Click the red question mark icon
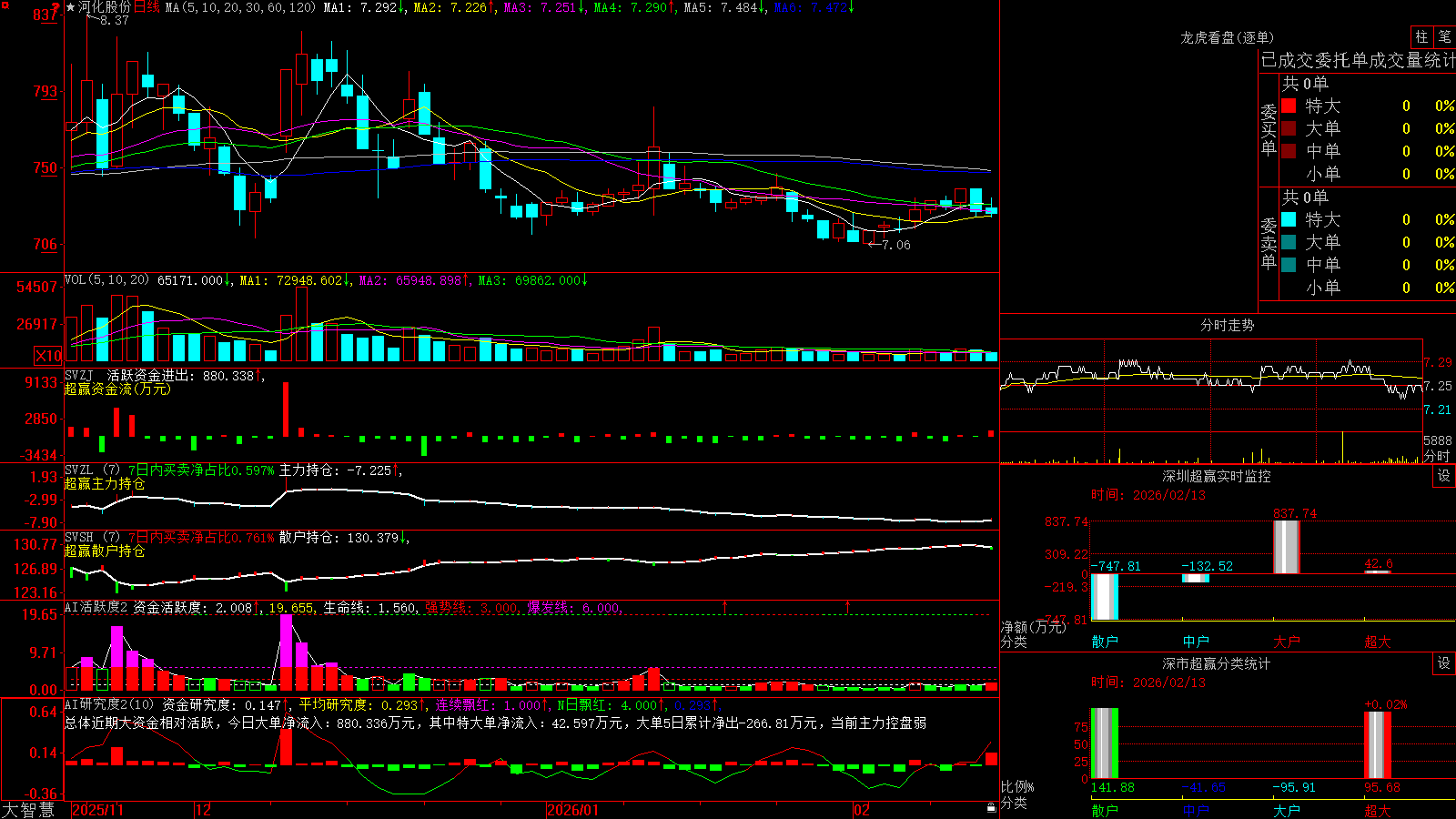This screenshot has height=819, width=1456. coord(56,8)
